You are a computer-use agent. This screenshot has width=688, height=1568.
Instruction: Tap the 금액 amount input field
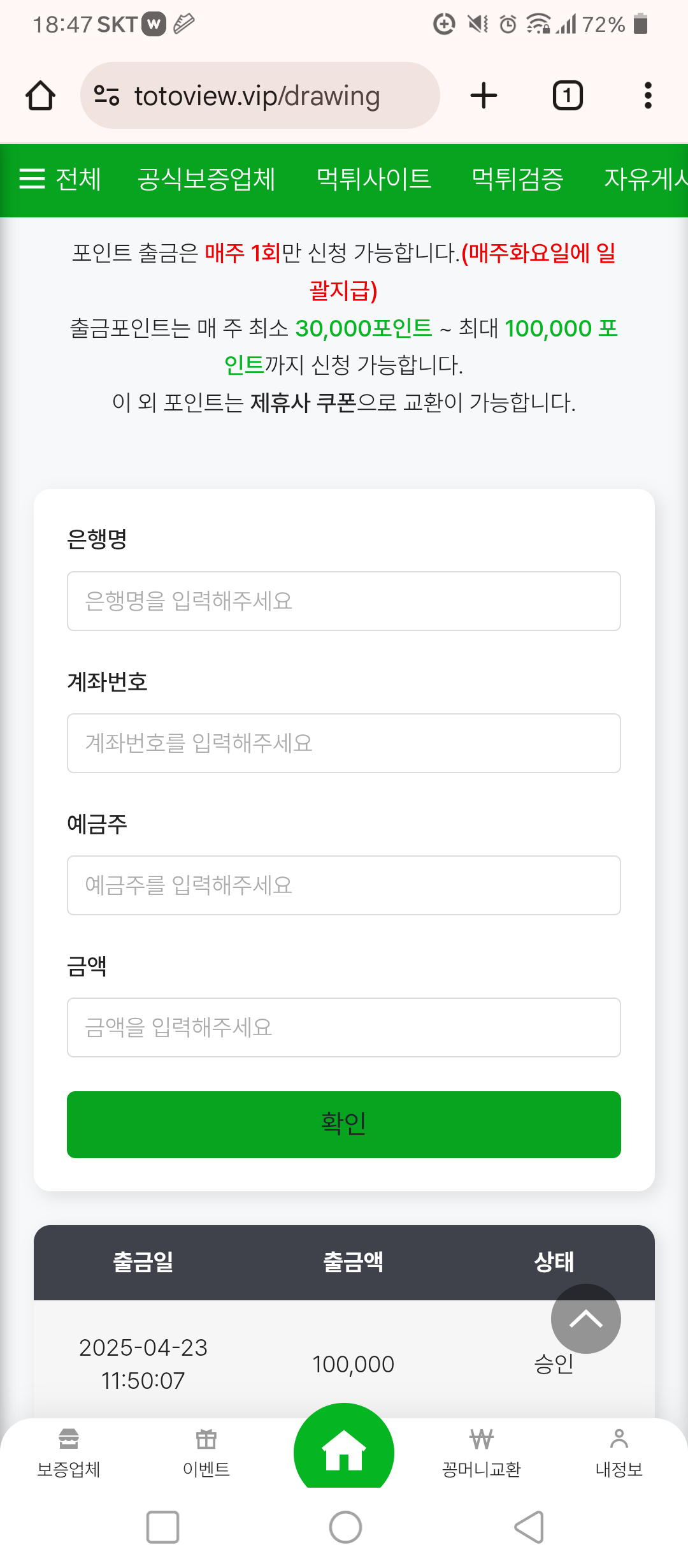tap(344, 1027)
